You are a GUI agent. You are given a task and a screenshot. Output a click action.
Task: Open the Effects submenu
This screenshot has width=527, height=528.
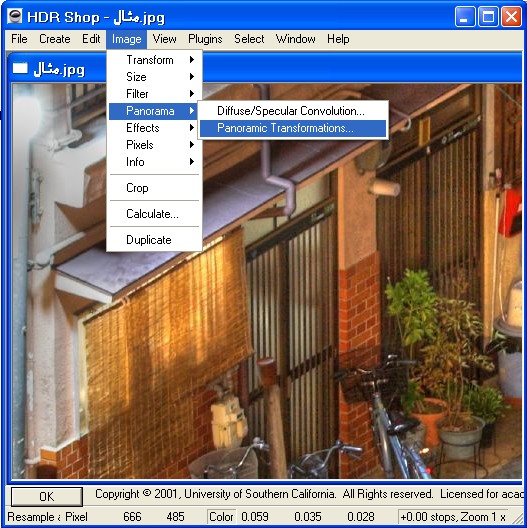click(x=155, y=128)
